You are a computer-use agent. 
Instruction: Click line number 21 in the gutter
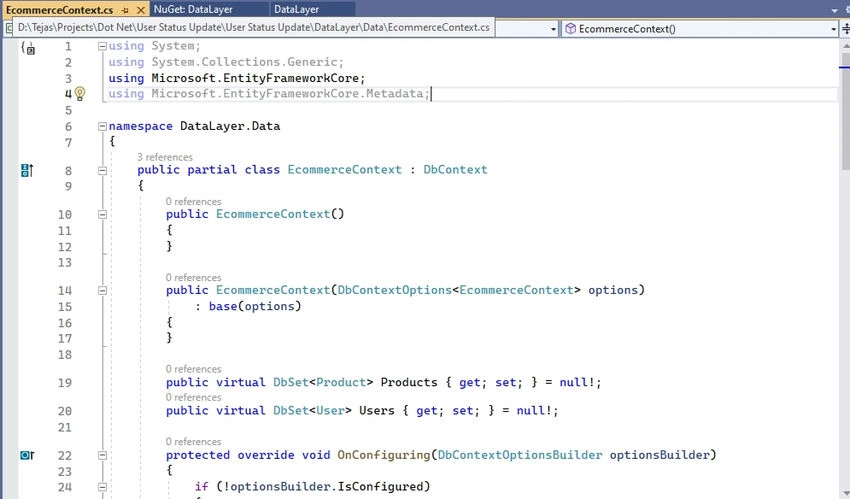[x=65, y=427]
